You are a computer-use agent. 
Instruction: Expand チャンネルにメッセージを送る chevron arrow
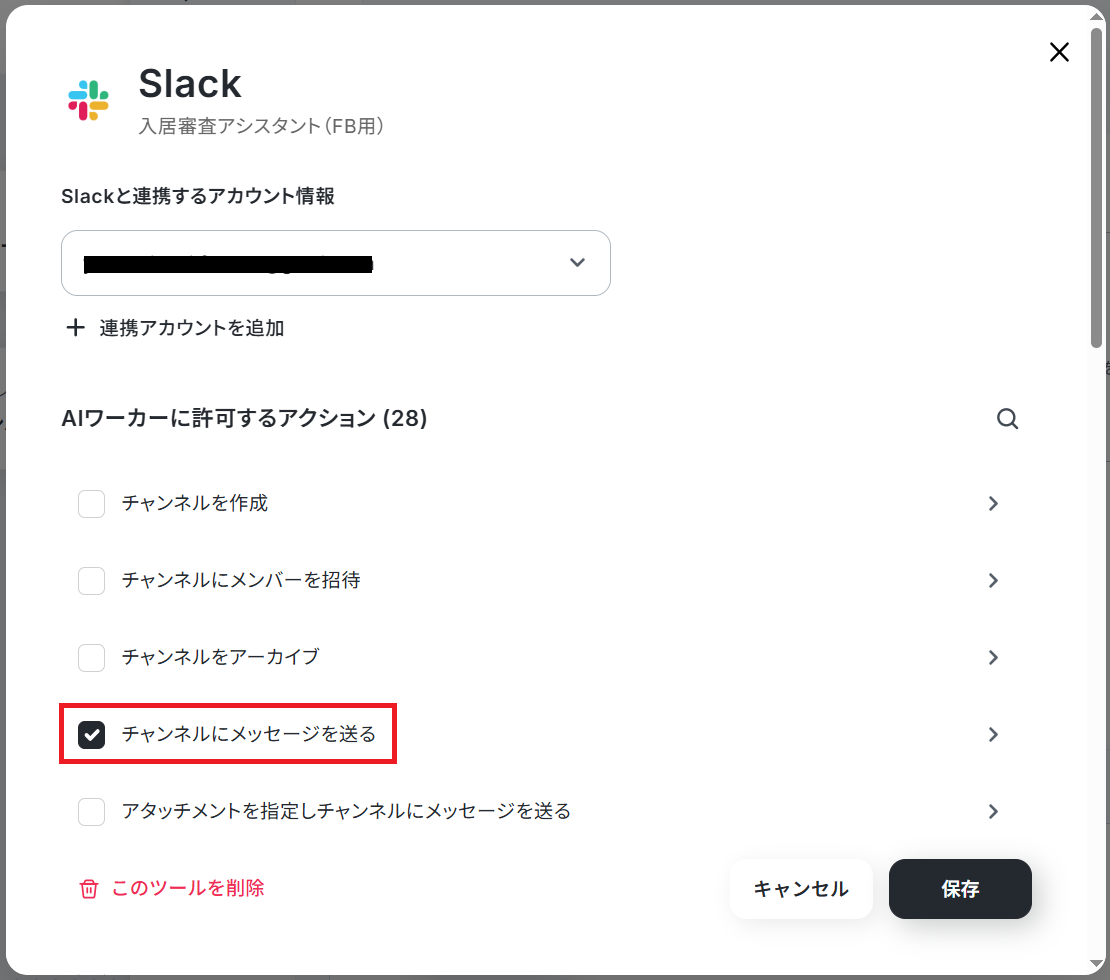pos(993,734)
